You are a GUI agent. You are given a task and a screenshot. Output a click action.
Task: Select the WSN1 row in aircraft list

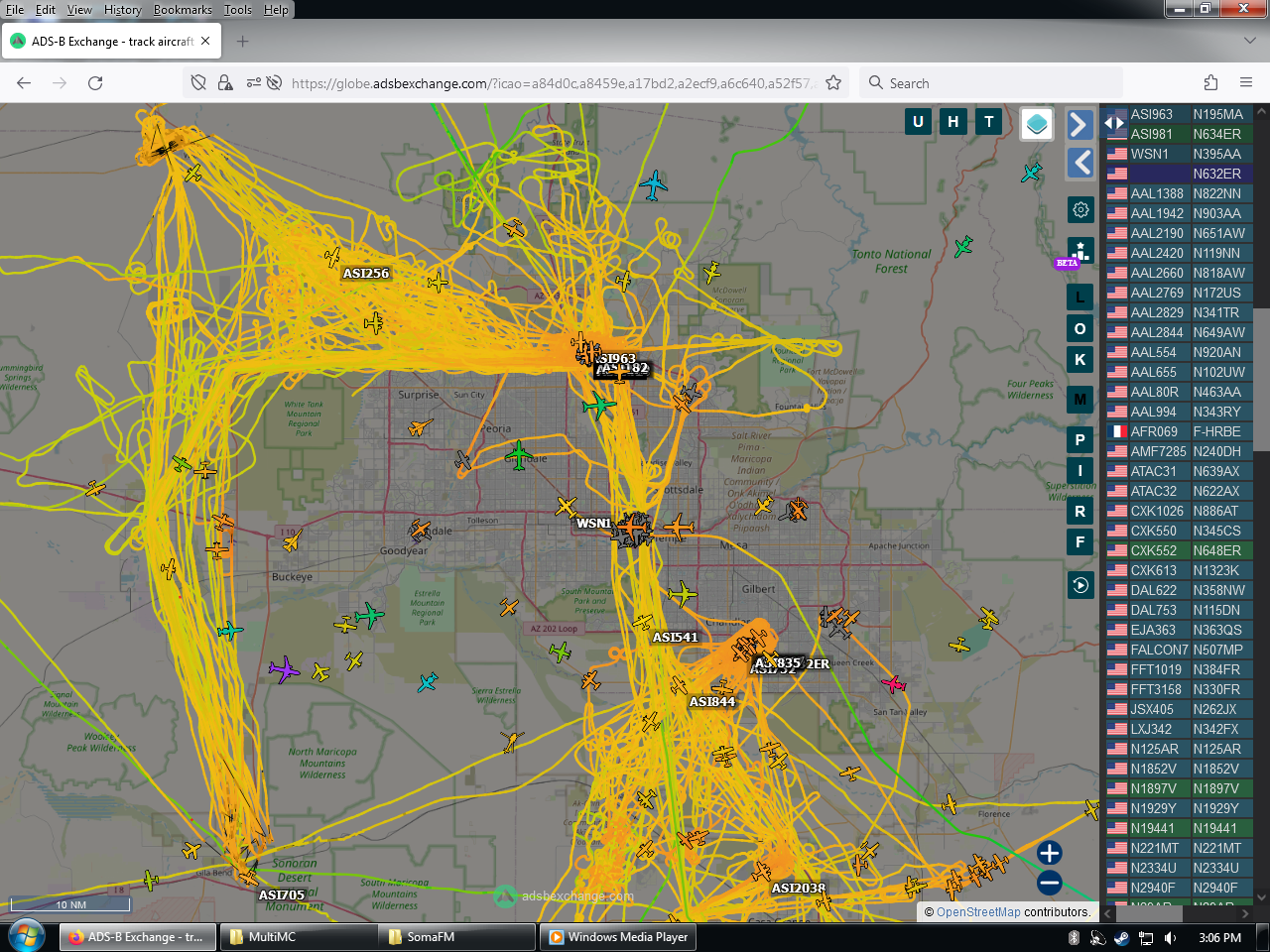click(1179, 154)
